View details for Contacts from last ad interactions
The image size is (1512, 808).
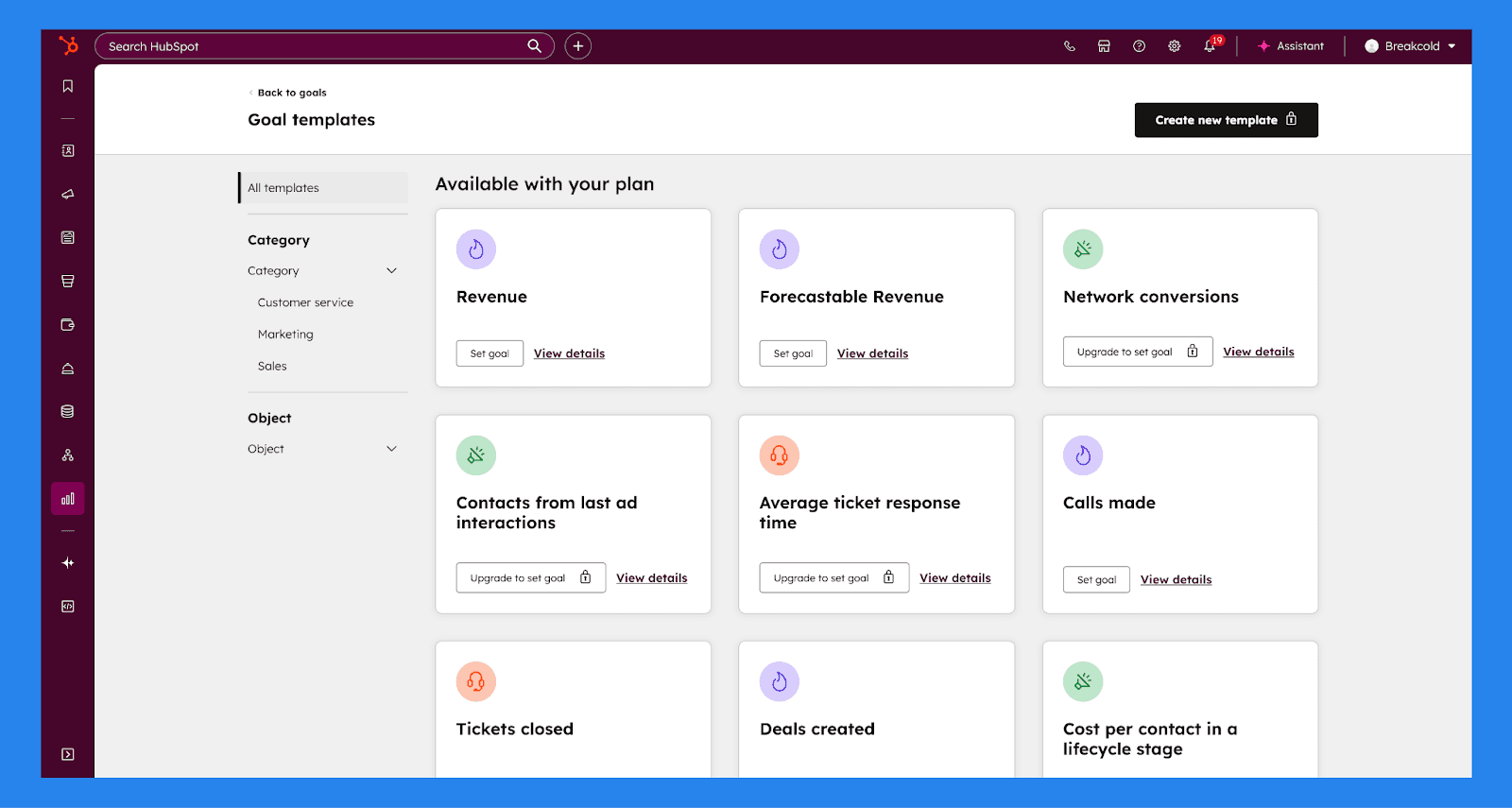coord(652,577)
